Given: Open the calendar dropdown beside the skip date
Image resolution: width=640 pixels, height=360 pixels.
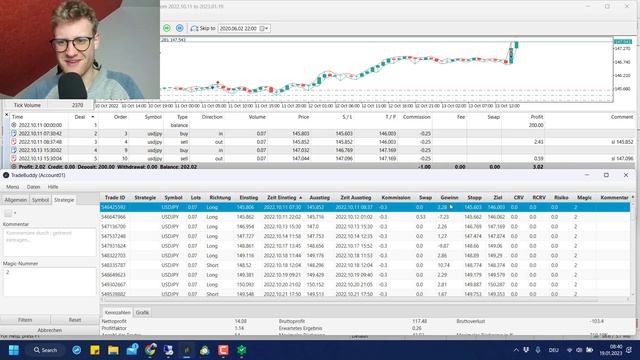Looking at the screenshot, I should pyautogui.click(x=264, y=29).
